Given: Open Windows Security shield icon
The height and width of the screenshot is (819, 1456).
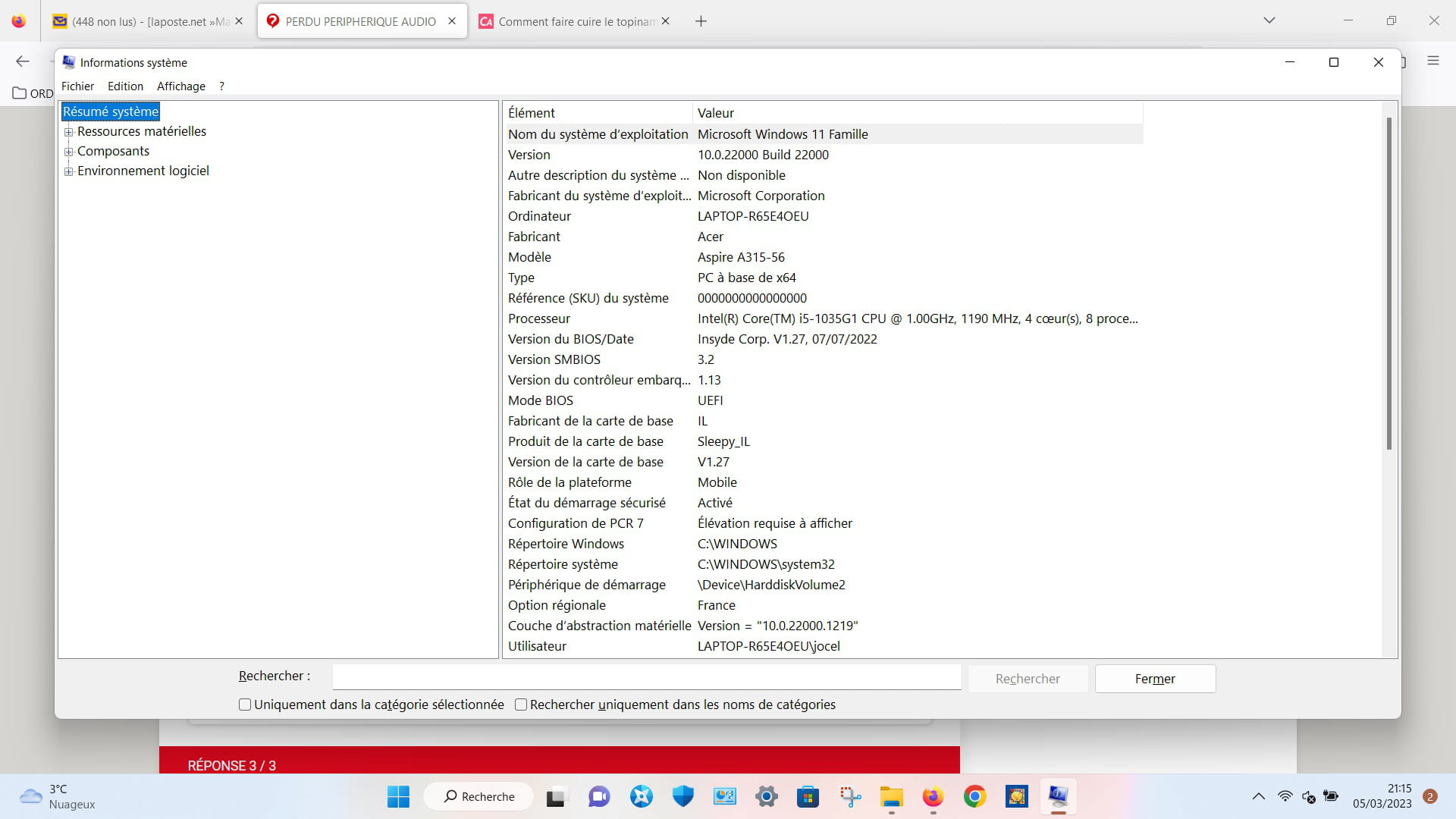Looking at the screenshot, I should pos(683,796).
